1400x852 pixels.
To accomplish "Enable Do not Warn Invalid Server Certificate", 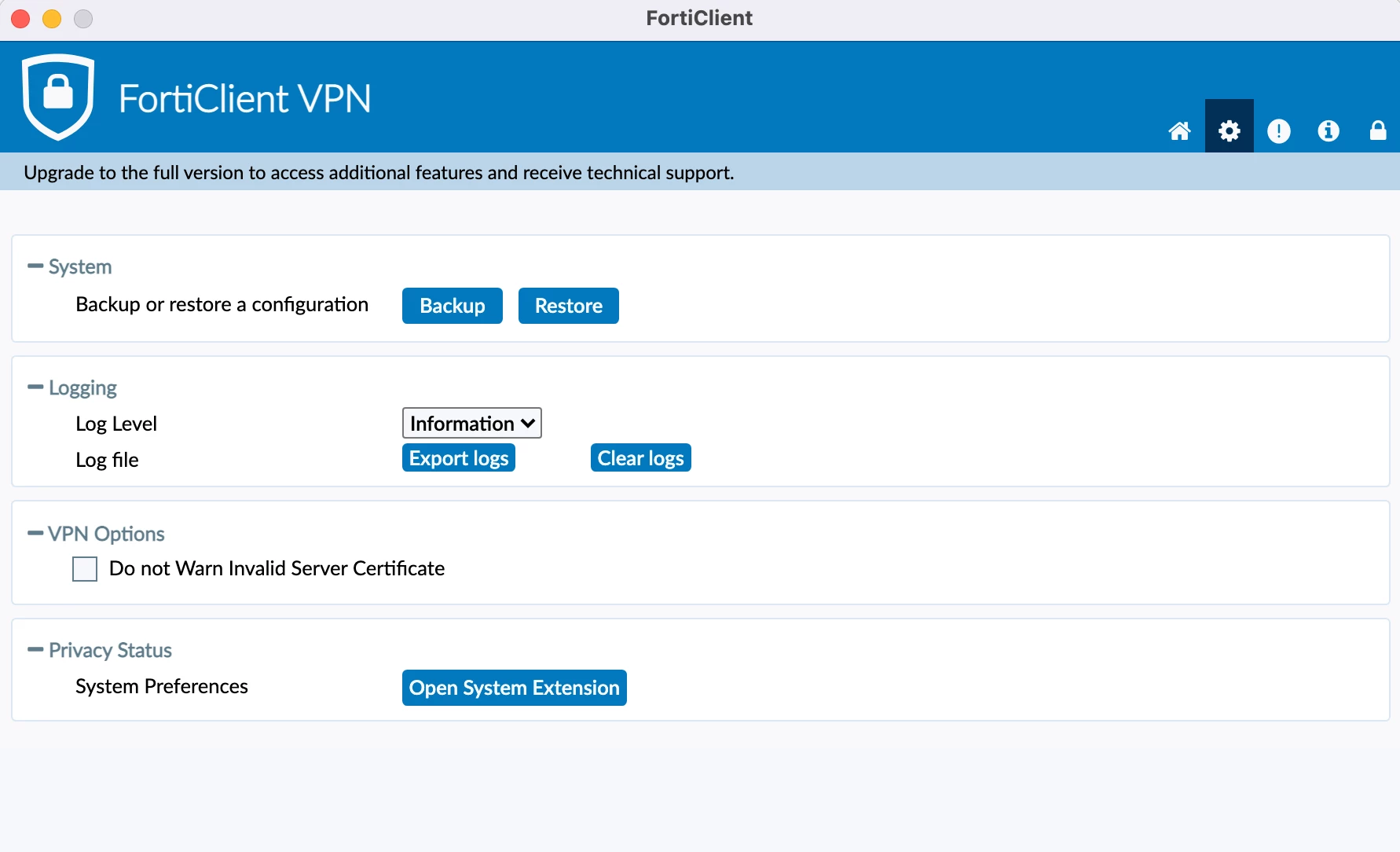I will pos(85,568).
